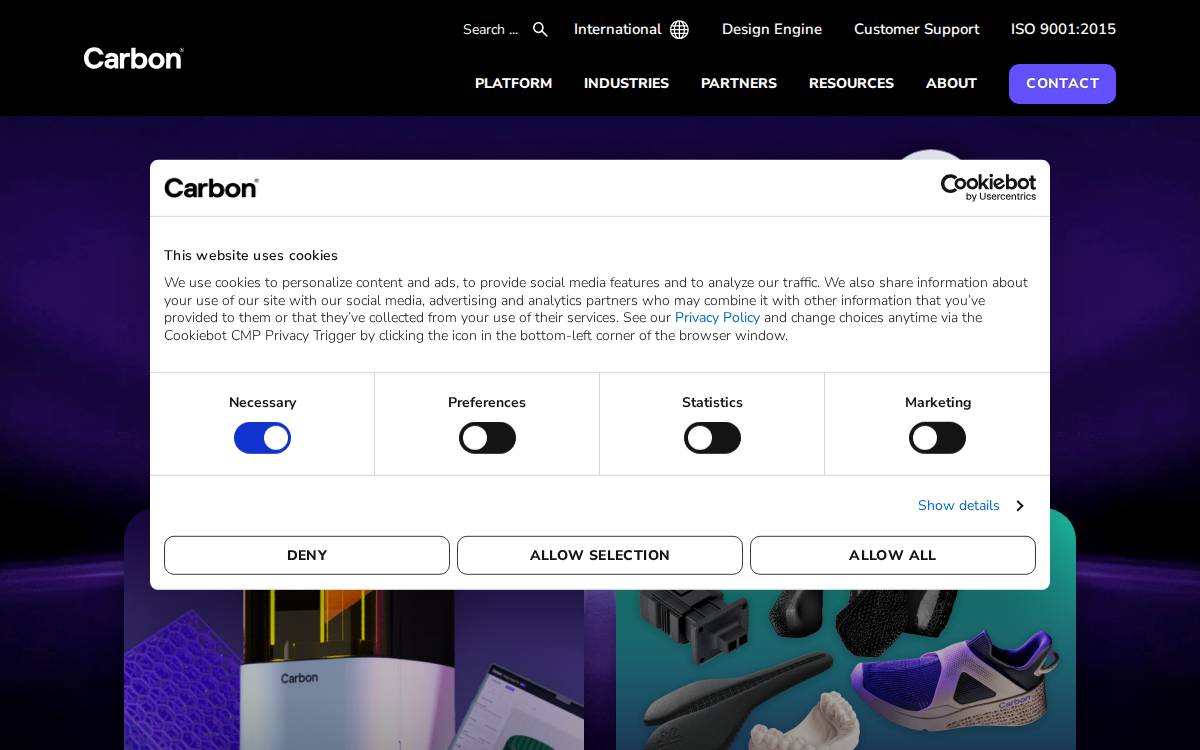
Task: Click the DENY button
Action: [307, 555]
